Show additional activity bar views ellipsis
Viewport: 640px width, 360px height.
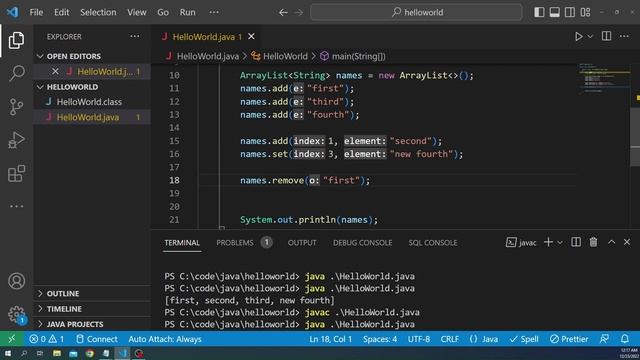point(16,206)
